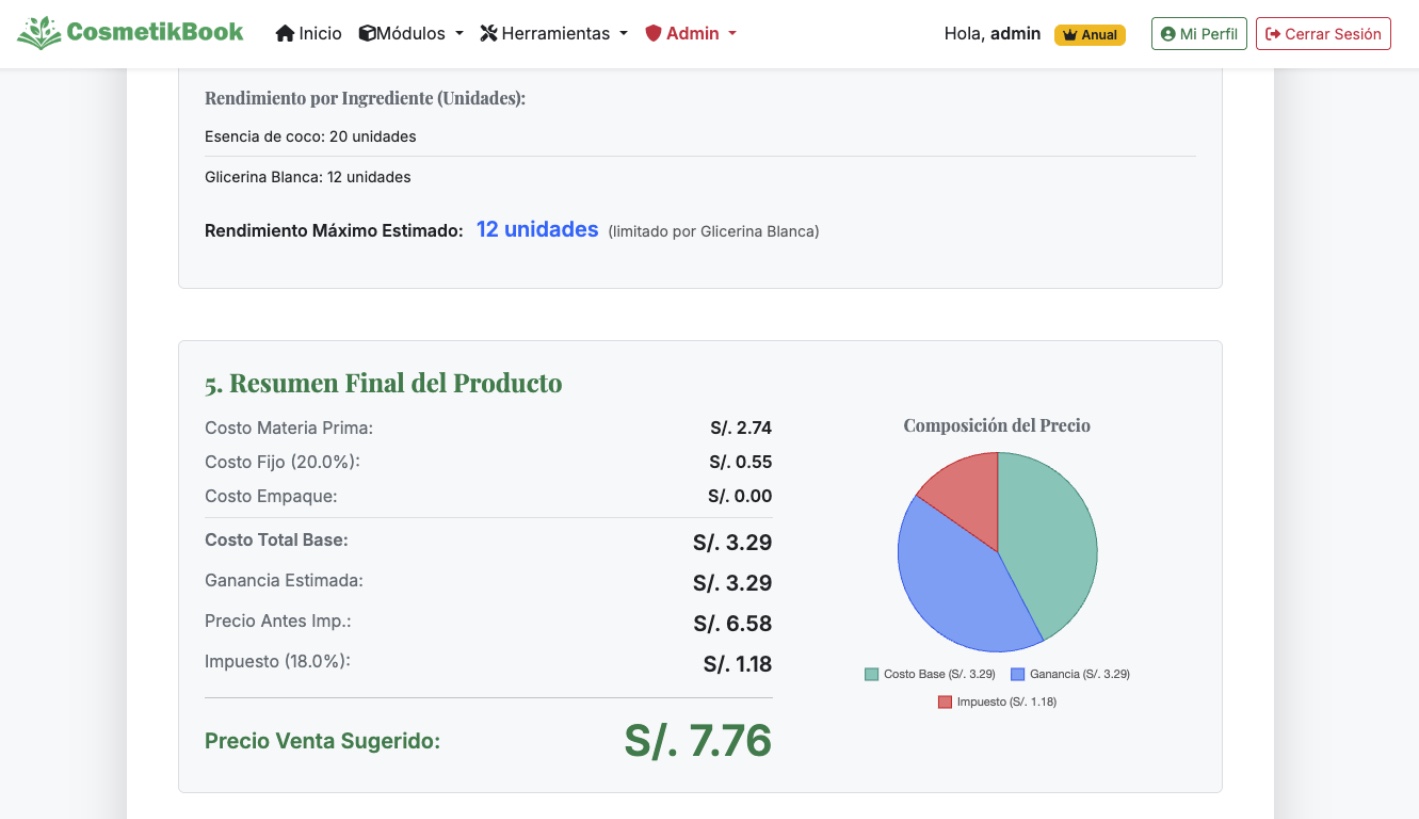Screen dimensions: 1419x819
Task: Click the crown icon in Anual badge
Action: (x=1069, y=35)
